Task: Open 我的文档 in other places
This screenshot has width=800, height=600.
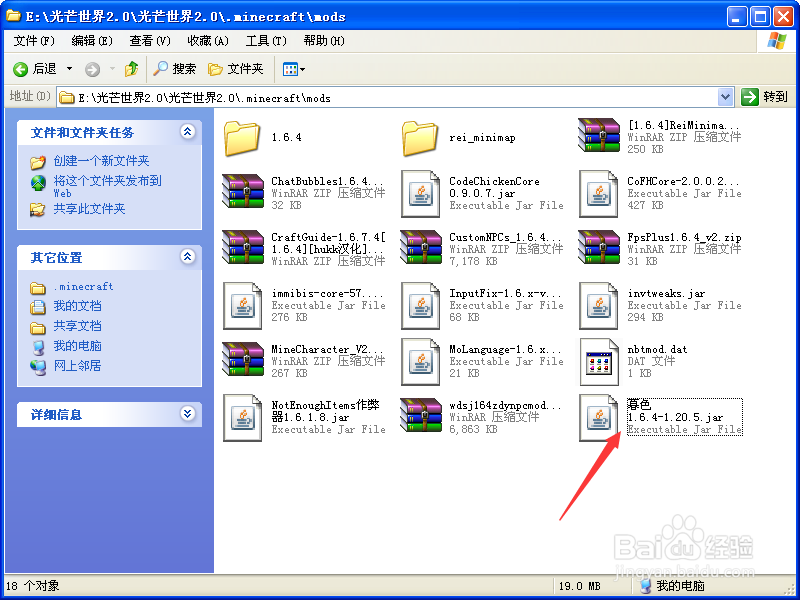Action: tap(78, 306)
